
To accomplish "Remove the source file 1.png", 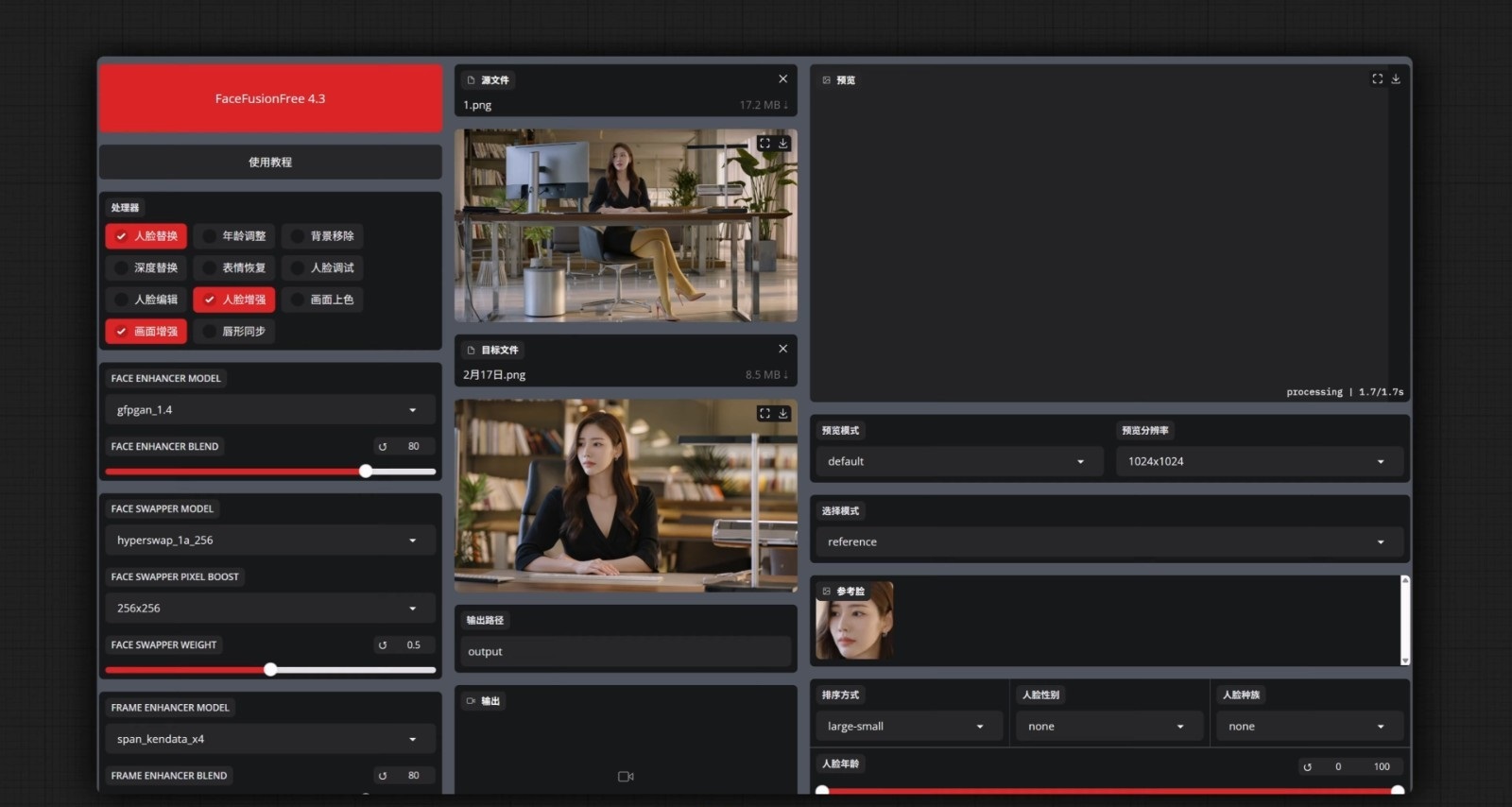I will tap(782, 79).
